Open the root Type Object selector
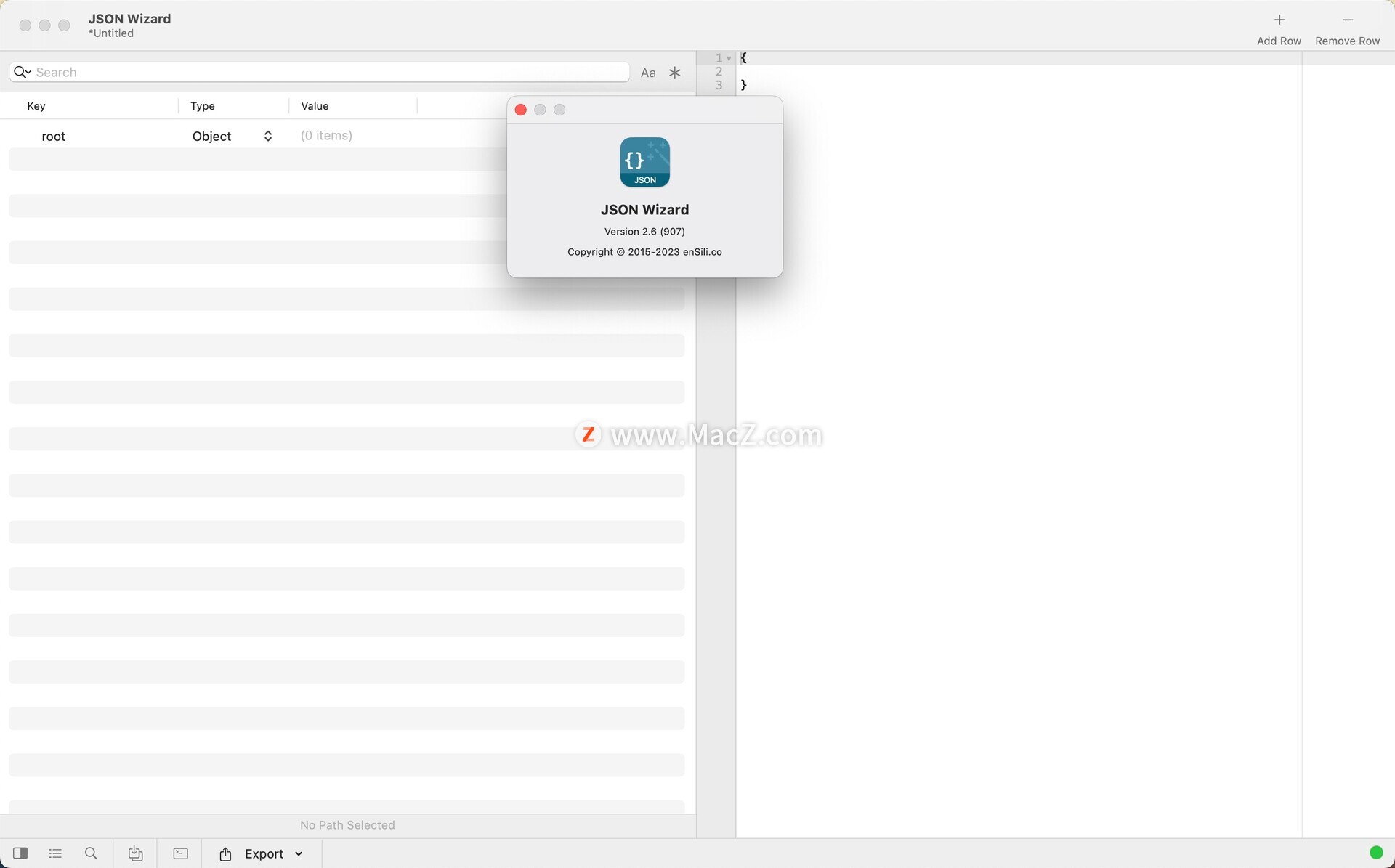 (x=232, y=136)
